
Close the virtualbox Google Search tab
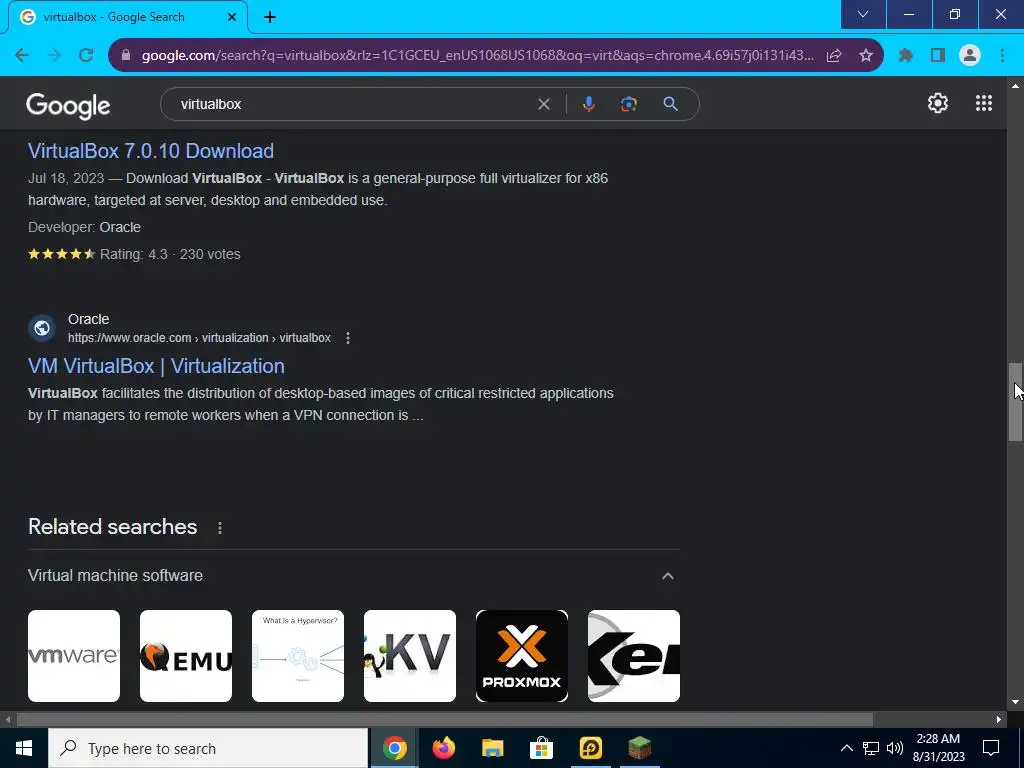(232, 17)
